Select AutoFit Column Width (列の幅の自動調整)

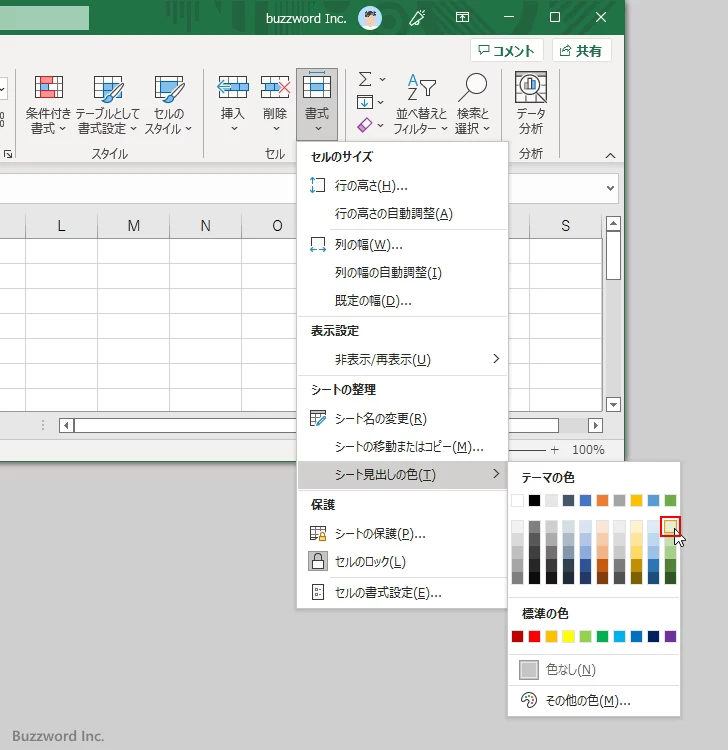click(x=402, y=273)
